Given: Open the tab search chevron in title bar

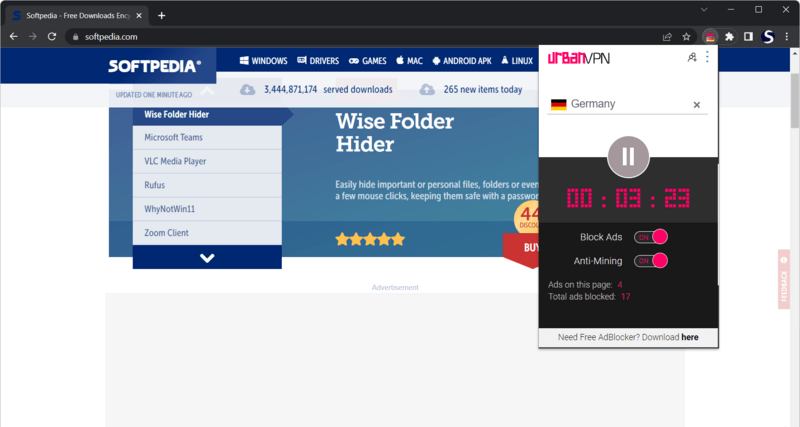Looking at the screenshot, I should click(704, 10).
